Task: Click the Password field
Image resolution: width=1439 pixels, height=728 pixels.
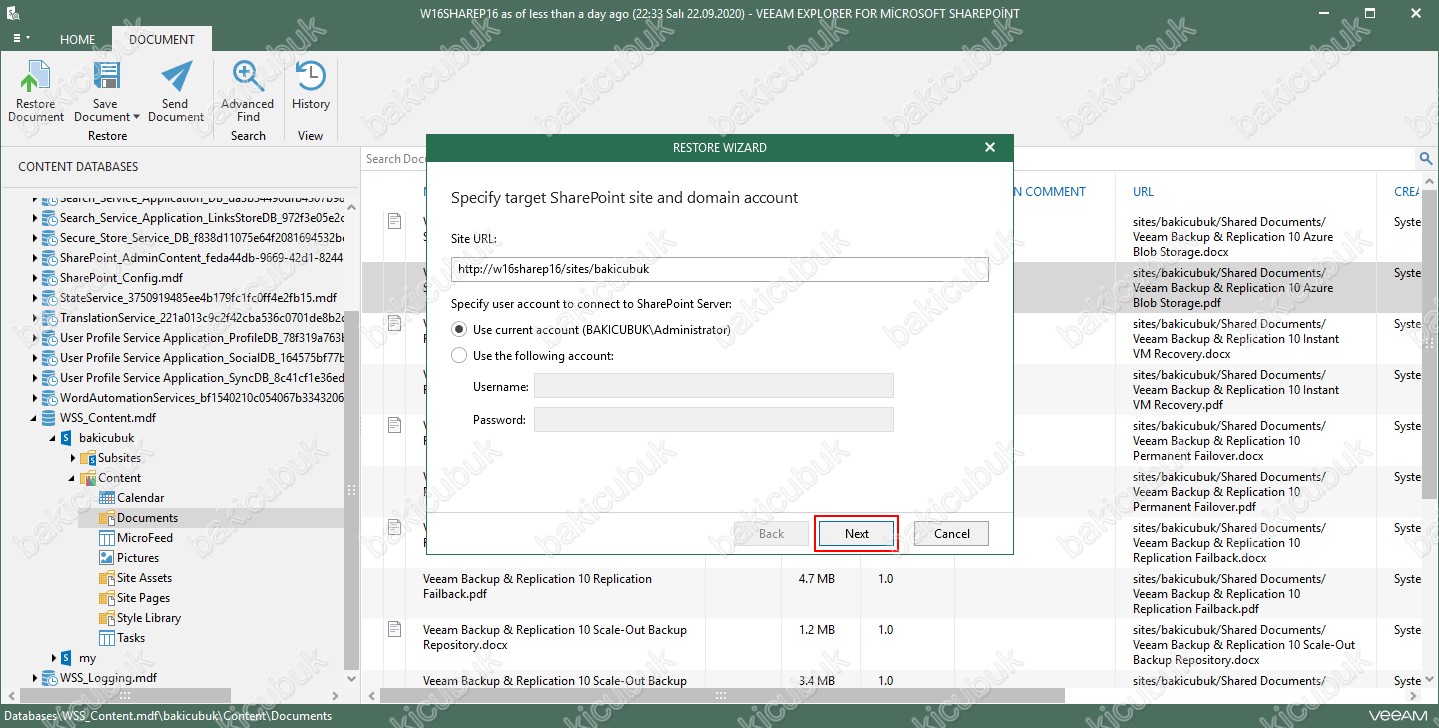Action: [714, 419]
